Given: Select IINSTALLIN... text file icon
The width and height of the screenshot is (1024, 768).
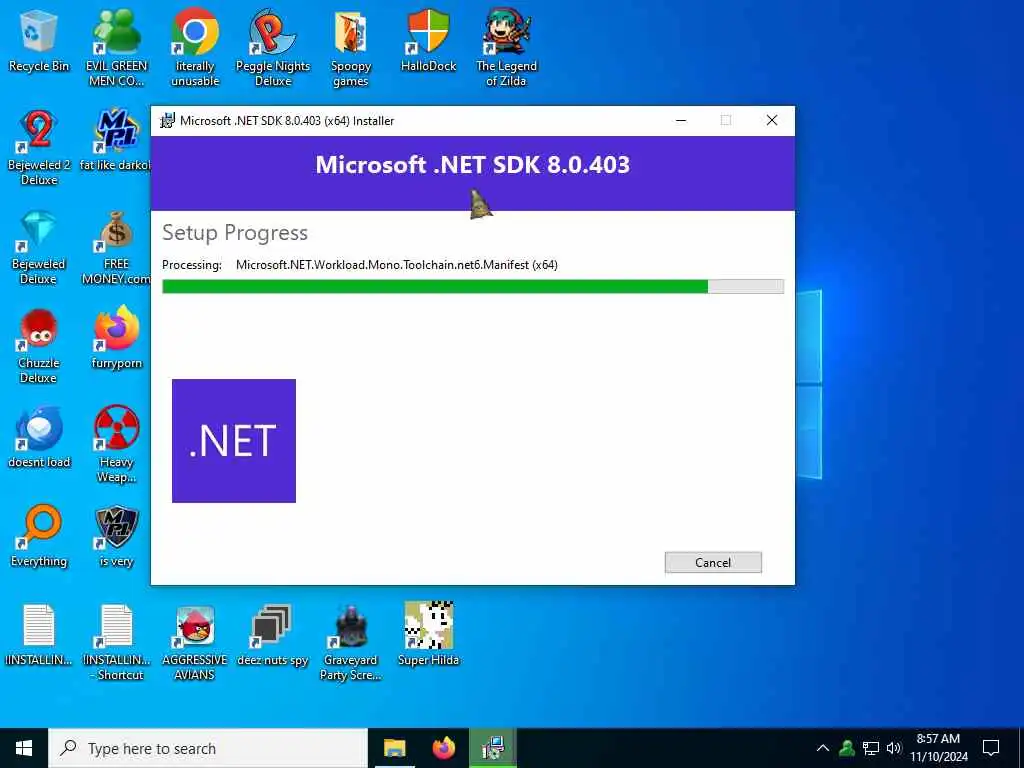Looking at the screenshot, I should pyautogui.click(x=39, y=635).
